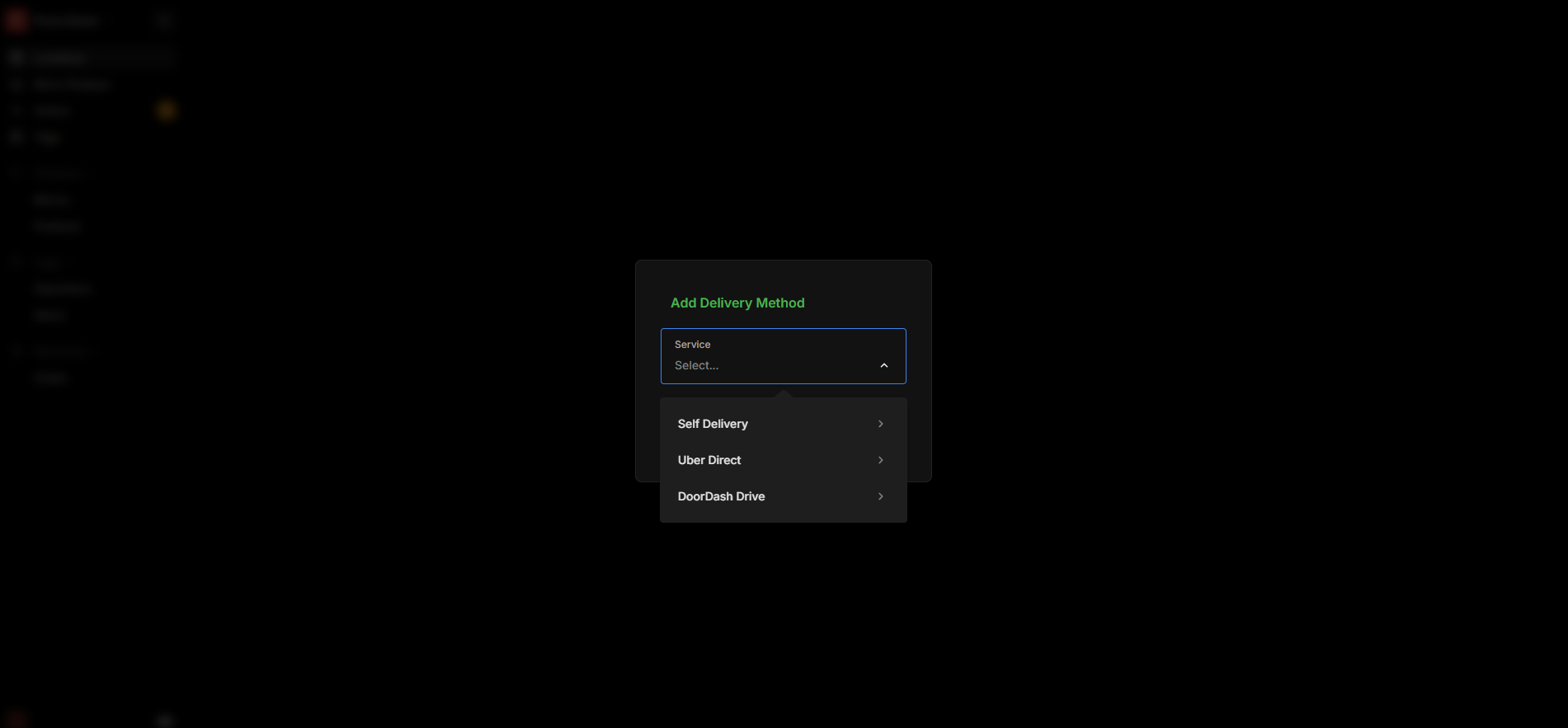The height and width of the screenshot is (728, 1568).
Task: Click the Service select box
Action: point(783,356)
